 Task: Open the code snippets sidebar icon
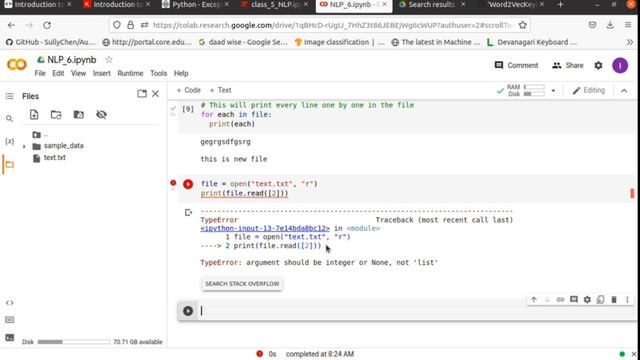pos(9,303)
